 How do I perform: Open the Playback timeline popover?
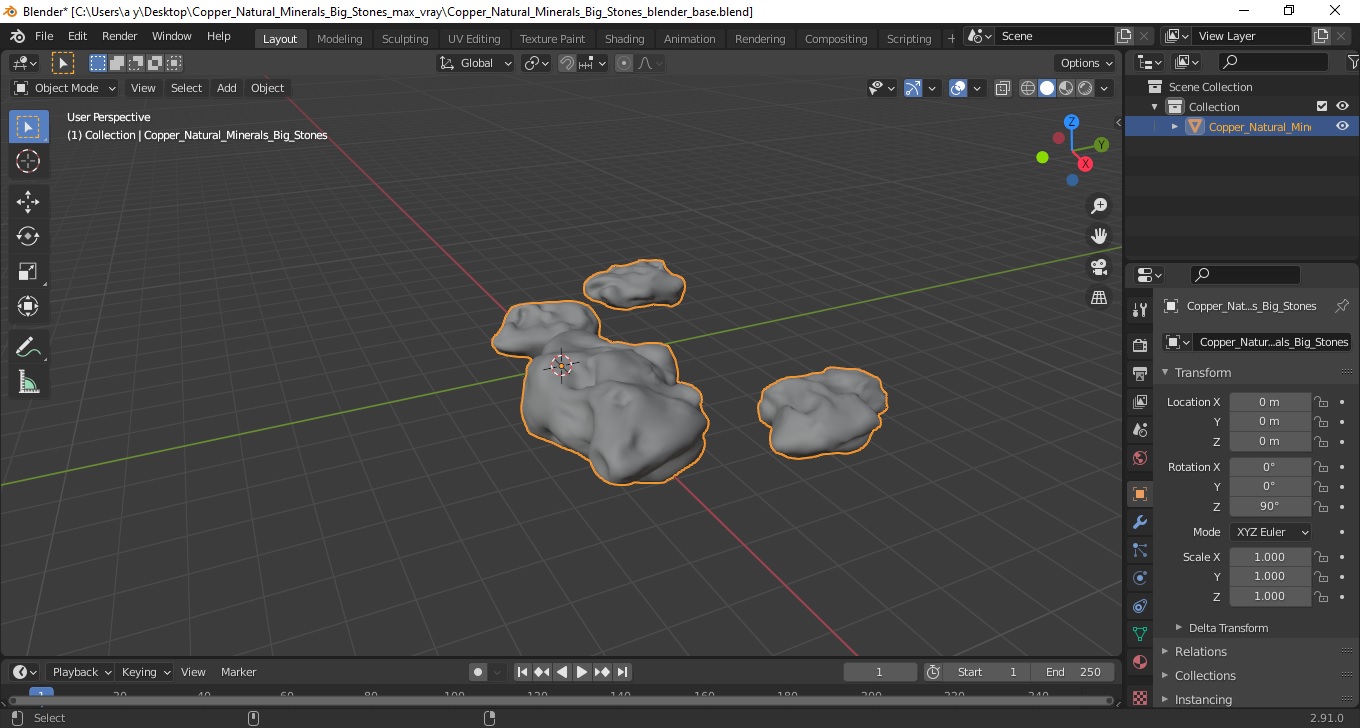pyautogui.click(x=80, y=672)
